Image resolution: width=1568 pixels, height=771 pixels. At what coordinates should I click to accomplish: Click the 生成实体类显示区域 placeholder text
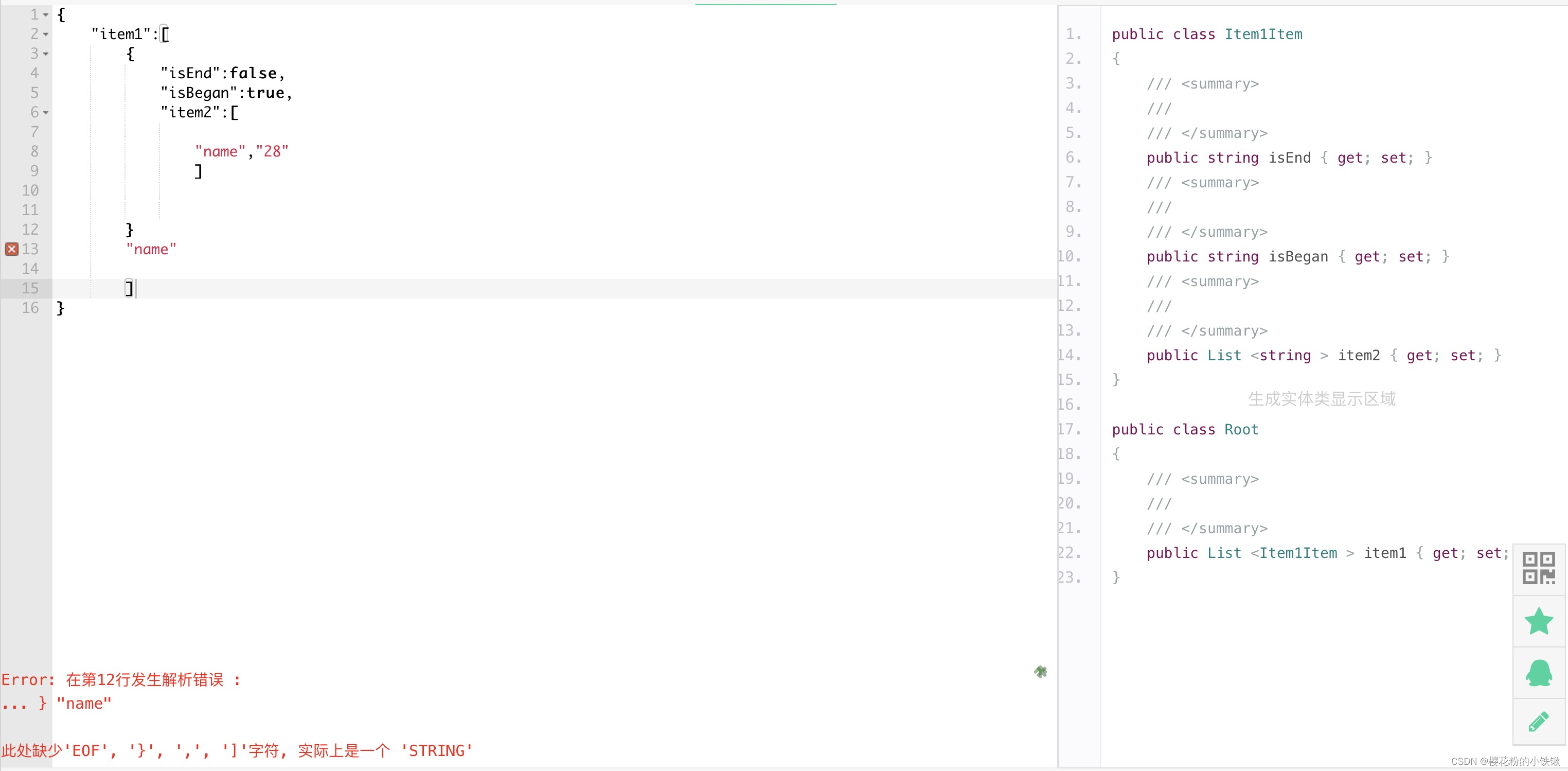(x=1322, y=399)
